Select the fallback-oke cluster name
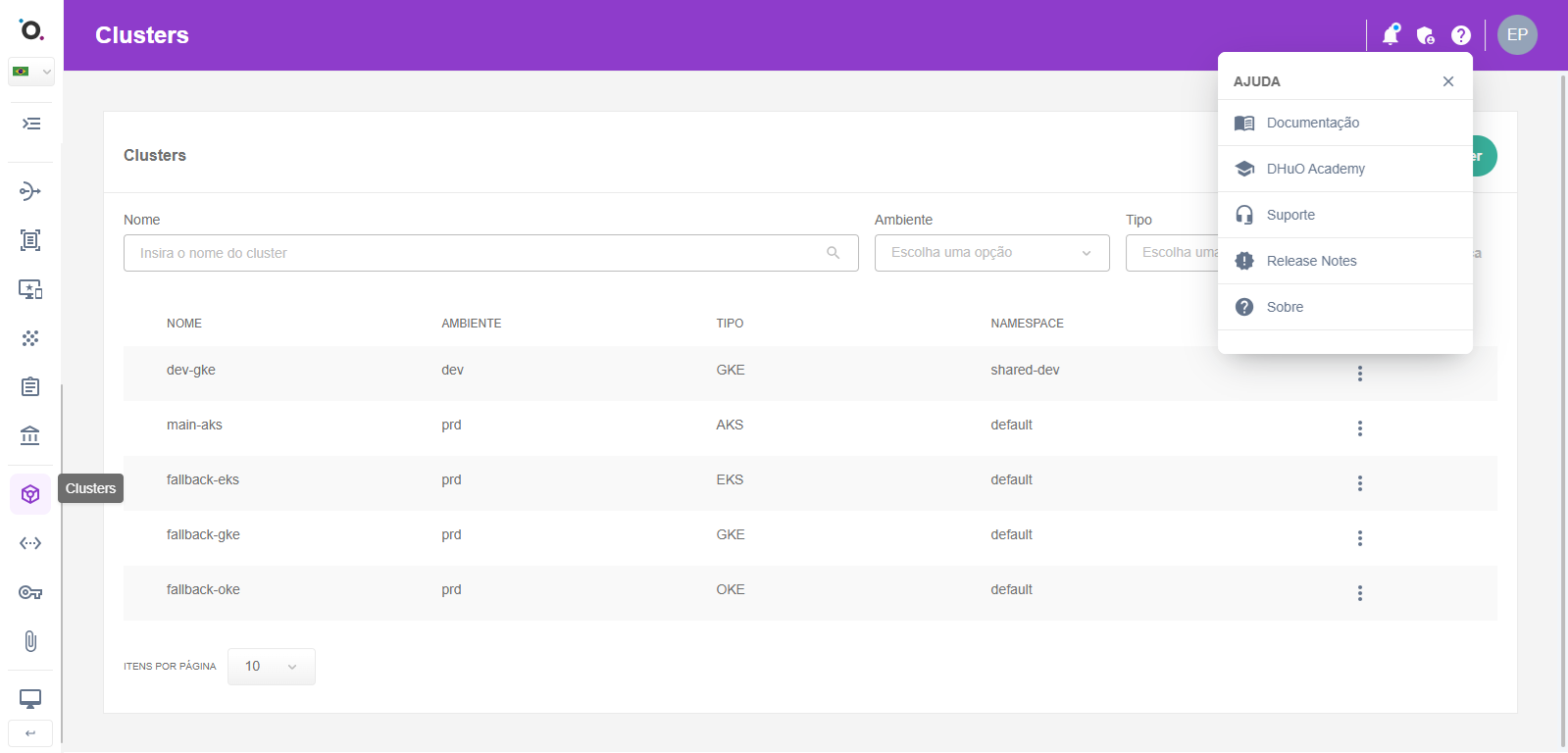Screen dimensions: 1568x753 [x=203, y=589]
